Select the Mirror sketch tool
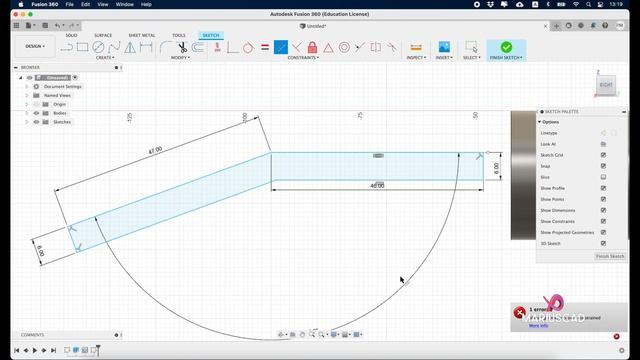This screenshot has width=640, height=360. [130, 47]
